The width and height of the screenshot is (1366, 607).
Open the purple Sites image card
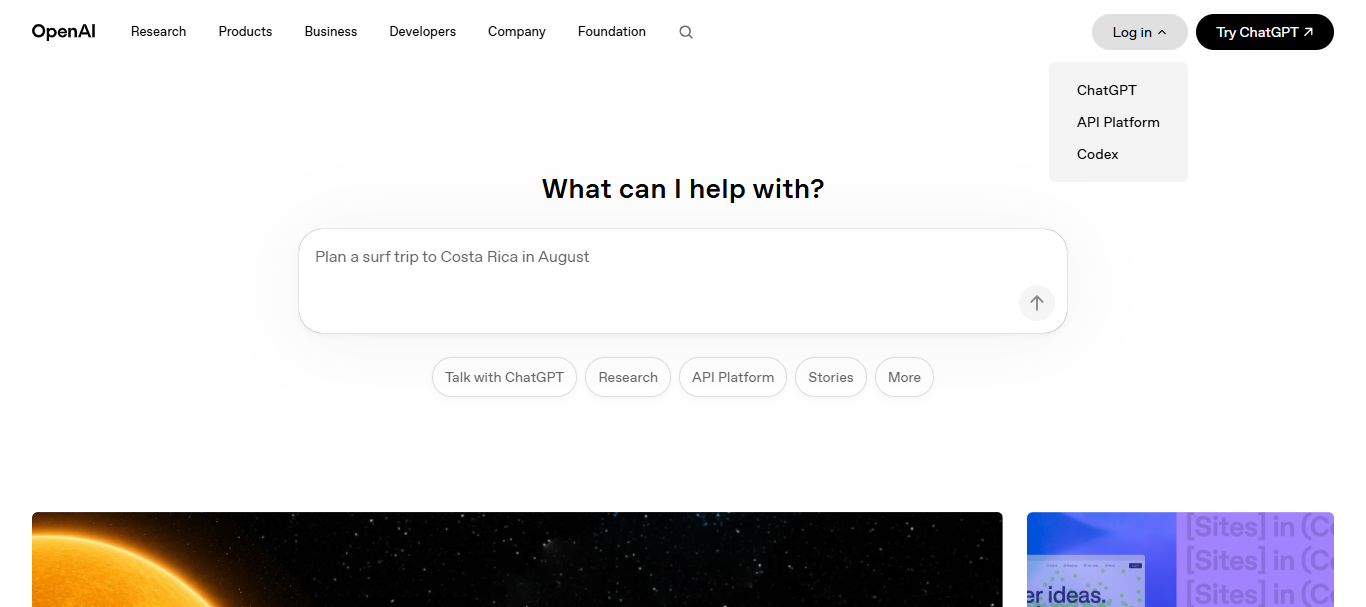1180,560
